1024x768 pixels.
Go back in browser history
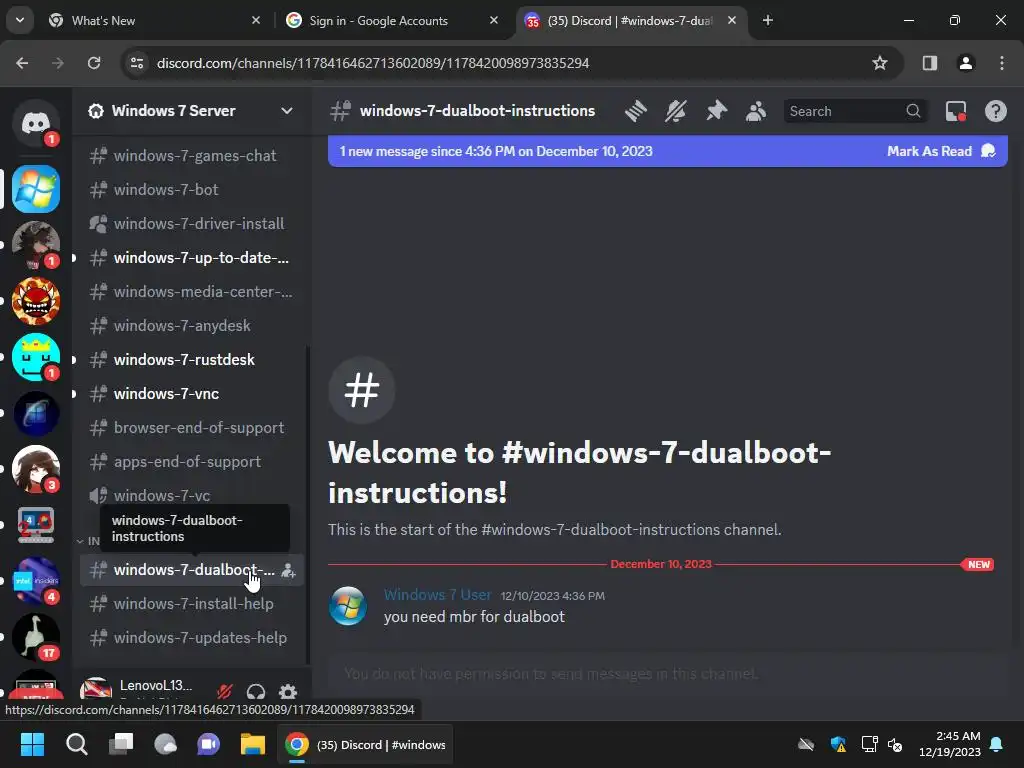(x=22, y=63)
